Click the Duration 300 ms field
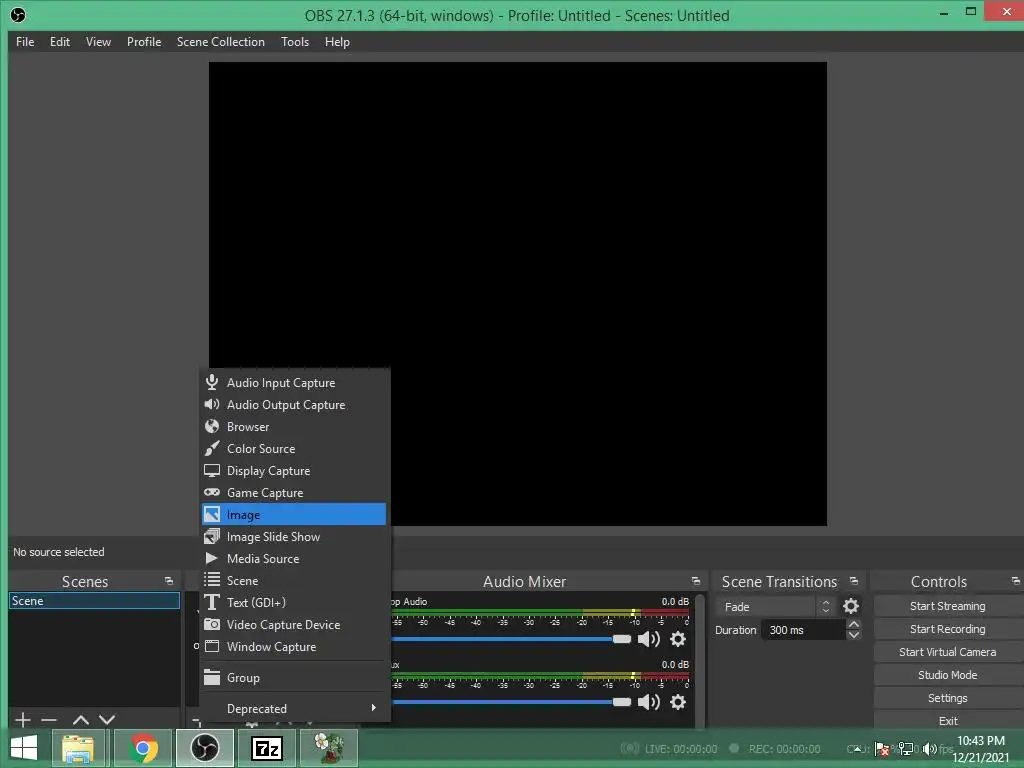The width and height of the screenshot is (1024, 768). [x=804, y=630]
